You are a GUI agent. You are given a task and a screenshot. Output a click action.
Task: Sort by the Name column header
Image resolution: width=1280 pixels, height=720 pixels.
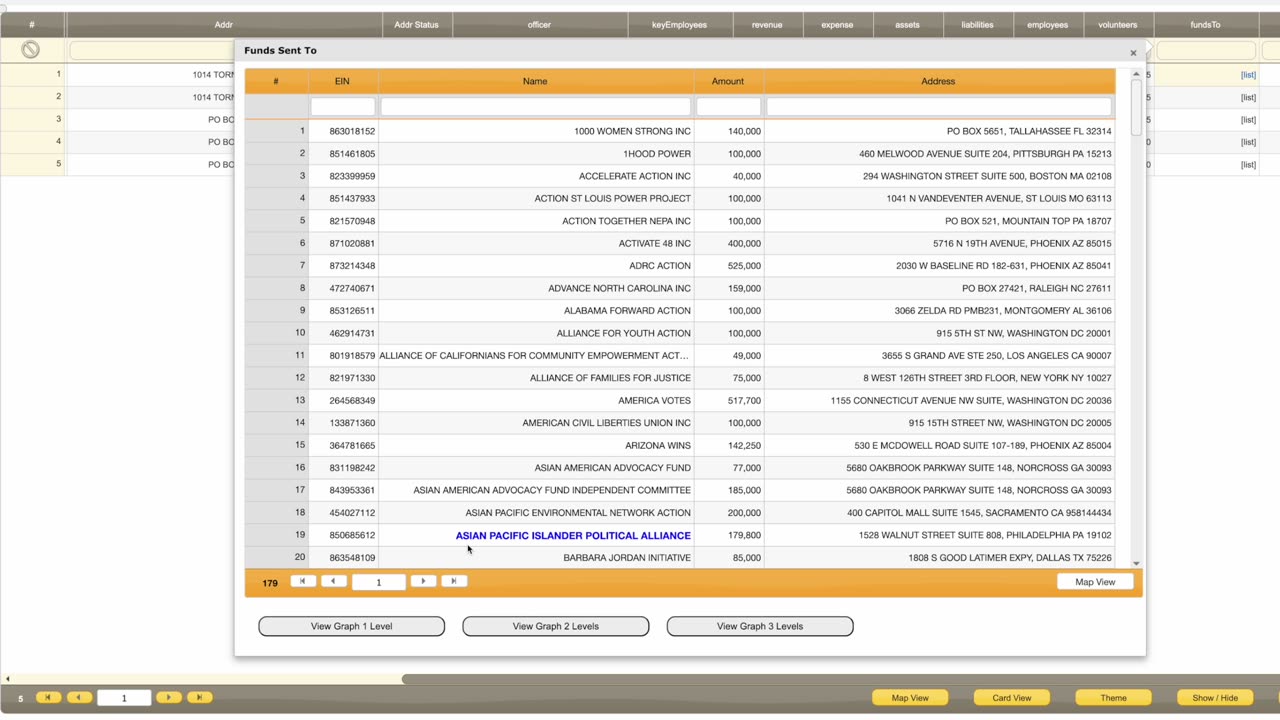535,81
